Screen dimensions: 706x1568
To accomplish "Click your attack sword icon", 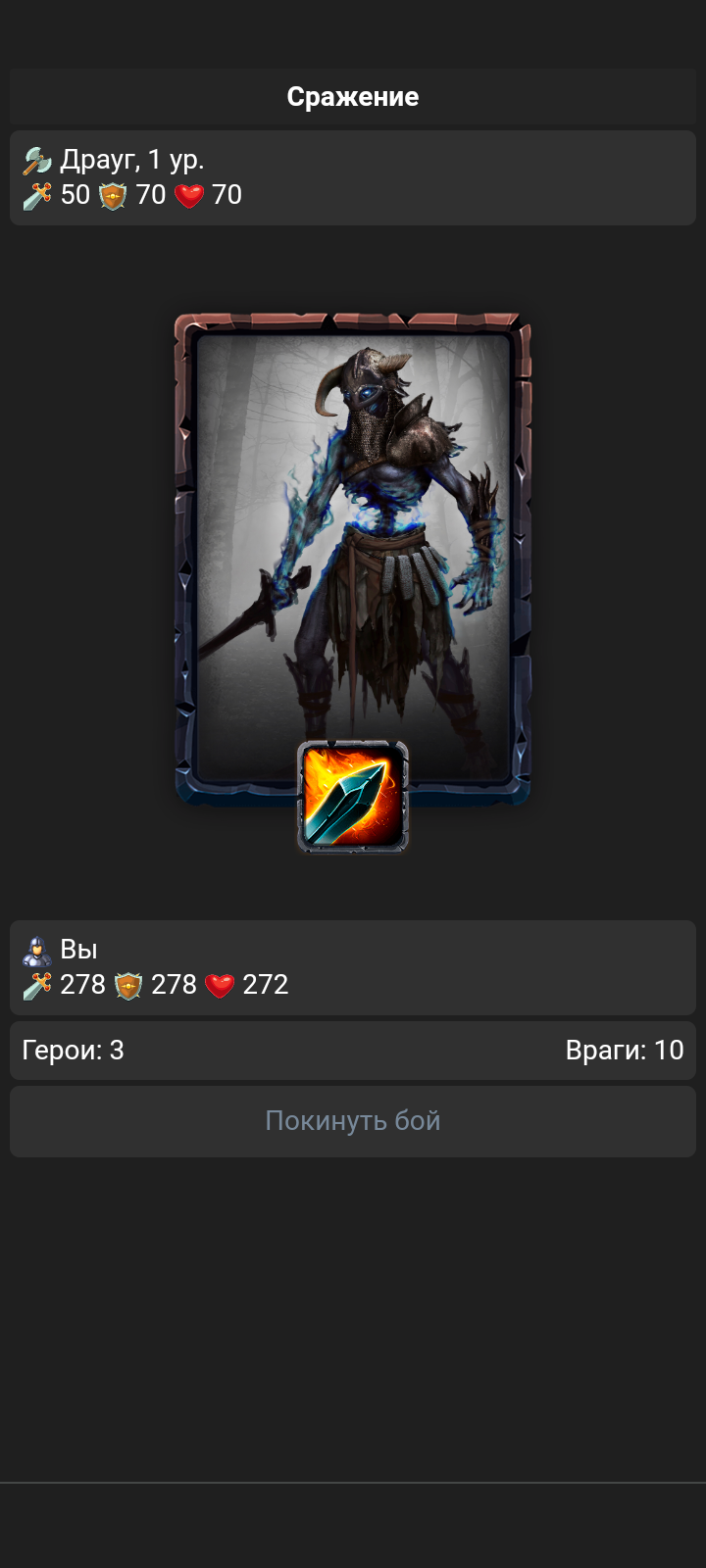I will click(x=37, y=985).
